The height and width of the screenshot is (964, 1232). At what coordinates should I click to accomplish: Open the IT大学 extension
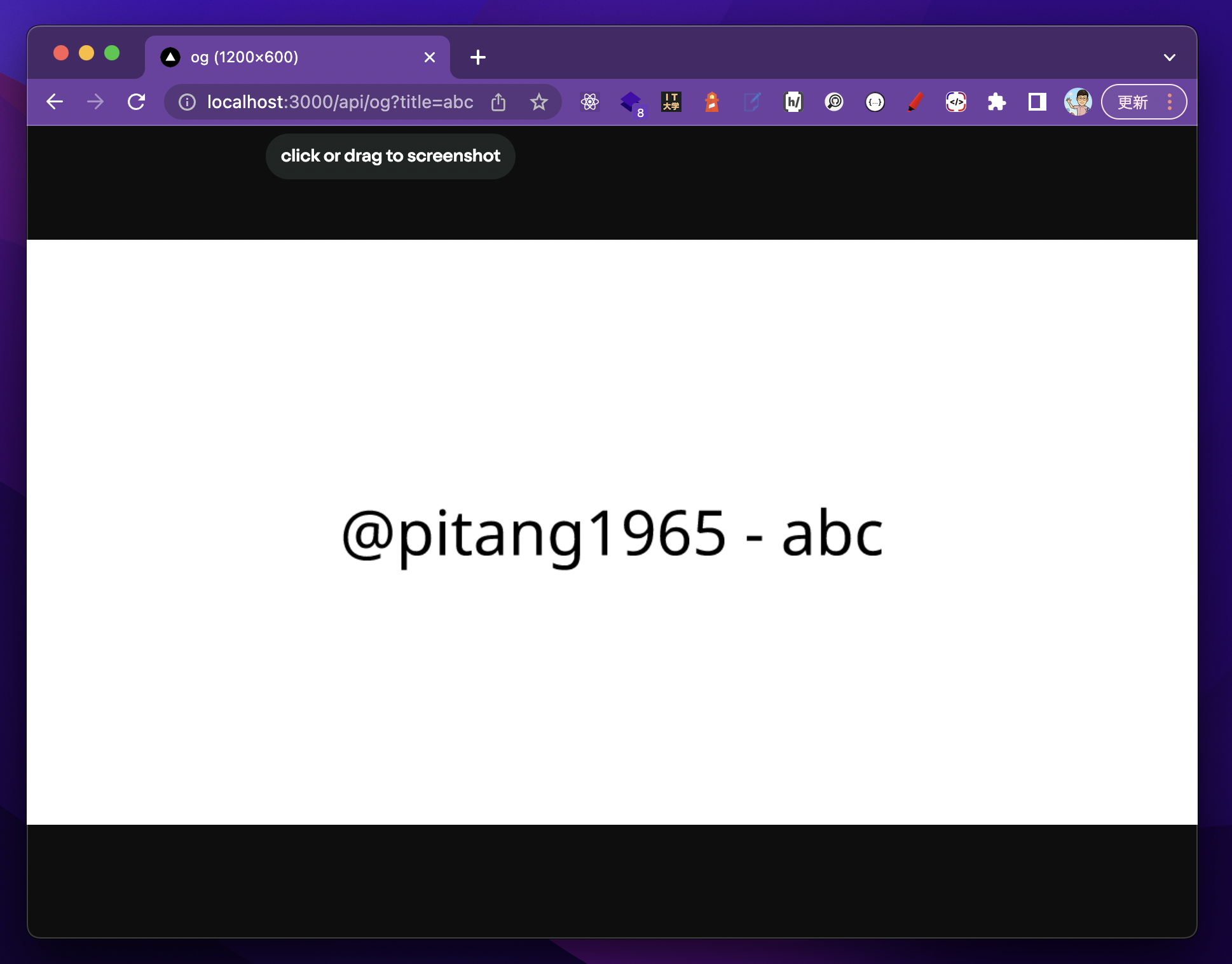[x=671, y=102]
